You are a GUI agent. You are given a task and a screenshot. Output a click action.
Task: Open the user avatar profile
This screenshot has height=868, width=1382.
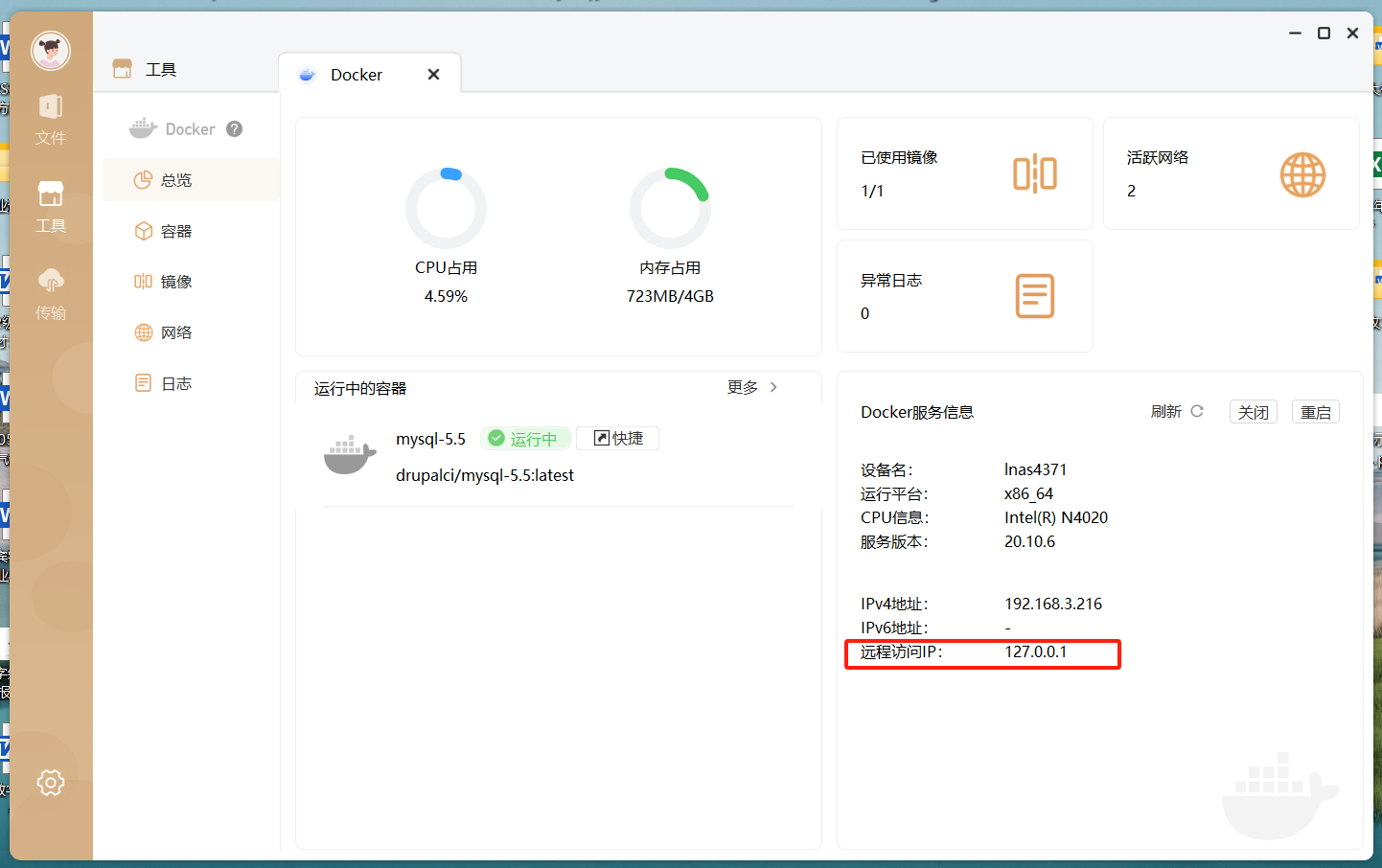[51, 51]
